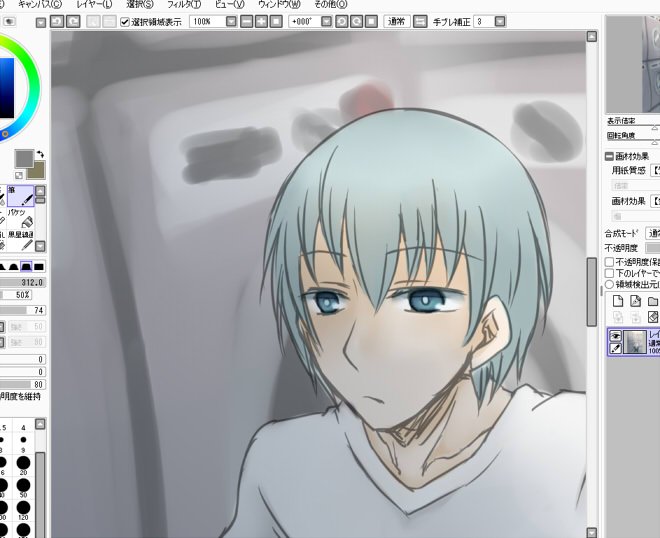Click the density slider showing 74

coord(22,311)
